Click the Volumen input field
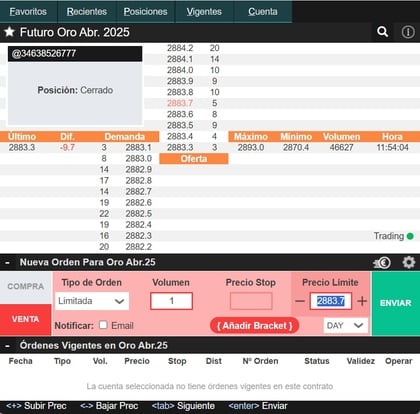This screenshot has height=414, width=420. tap(171, 301)
